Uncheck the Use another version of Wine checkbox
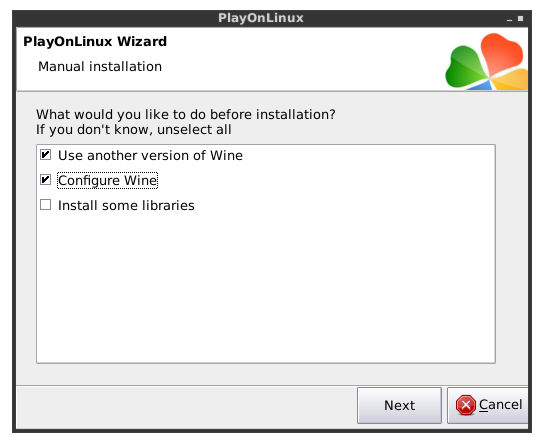 (45, 155)
